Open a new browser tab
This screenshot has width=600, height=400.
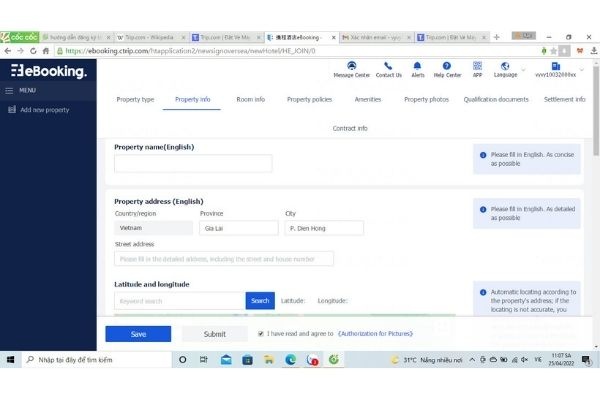[497, 37]
